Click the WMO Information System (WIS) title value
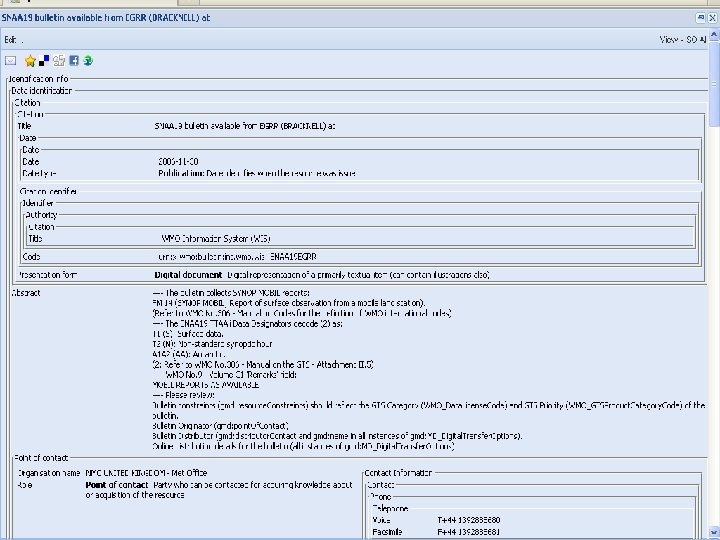This screenshot has height=540, width=720. coord(216,239)
